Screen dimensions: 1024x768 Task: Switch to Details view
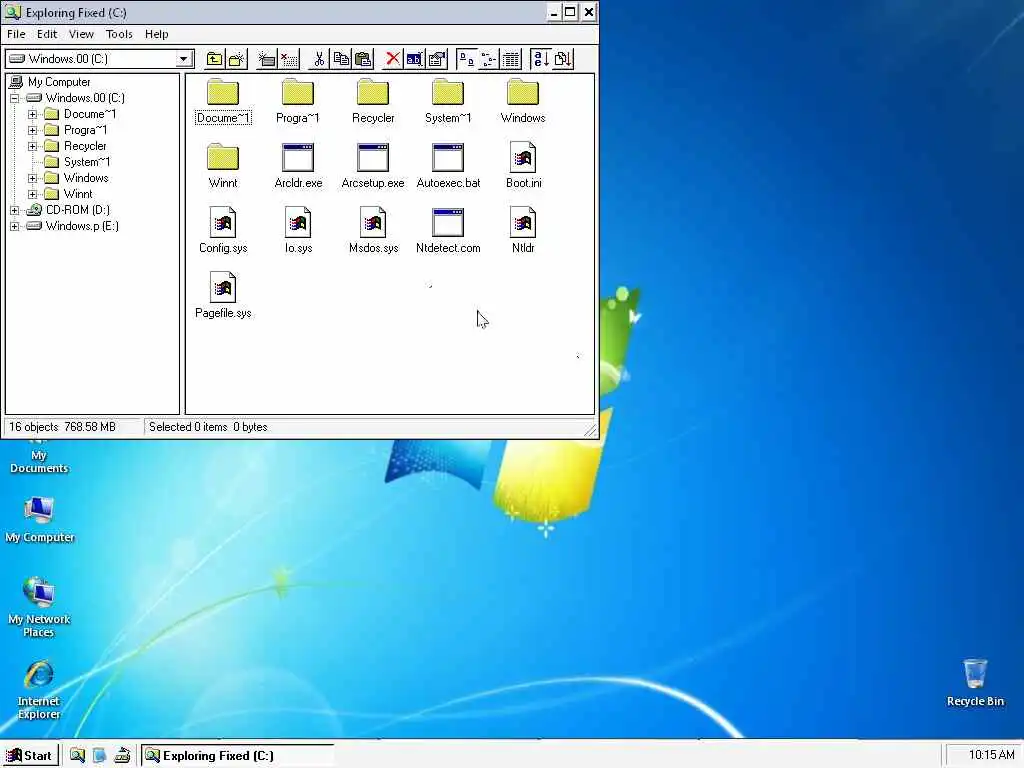511,59
